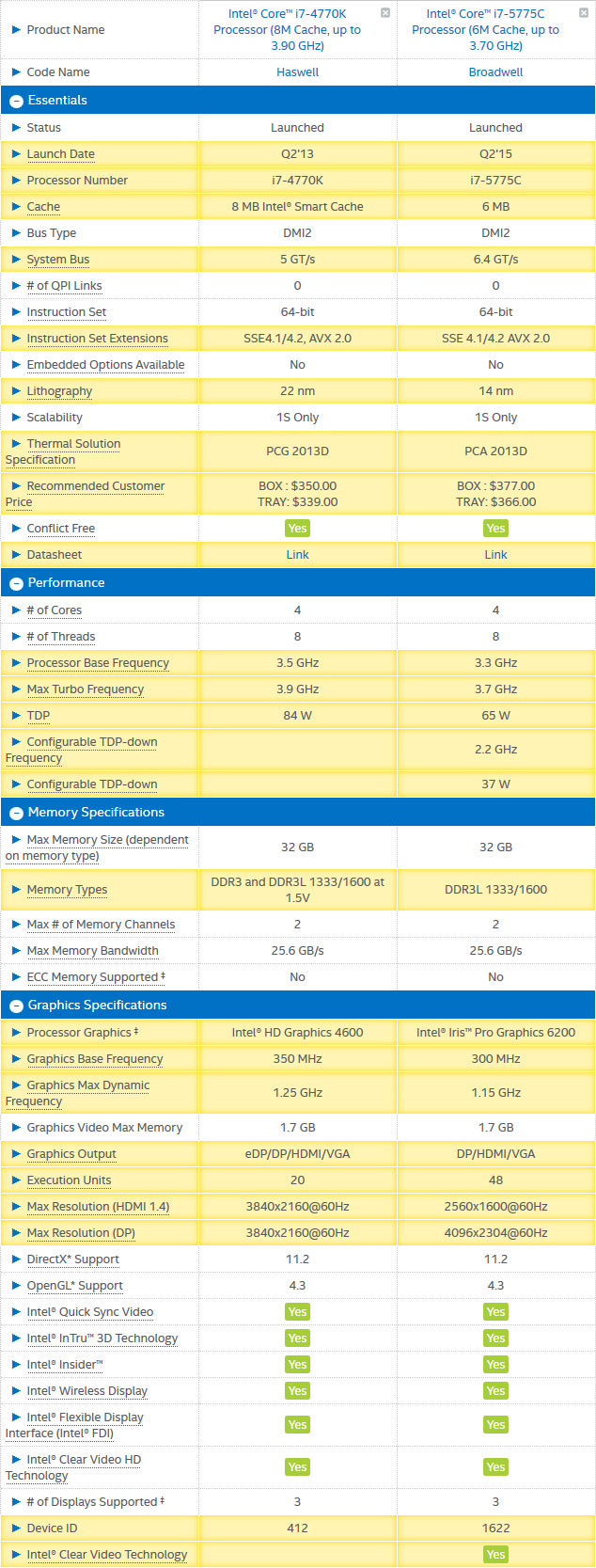Open the Haswell code name link
The width and height of the screenshot is (596, 1568).
point(297,72)
